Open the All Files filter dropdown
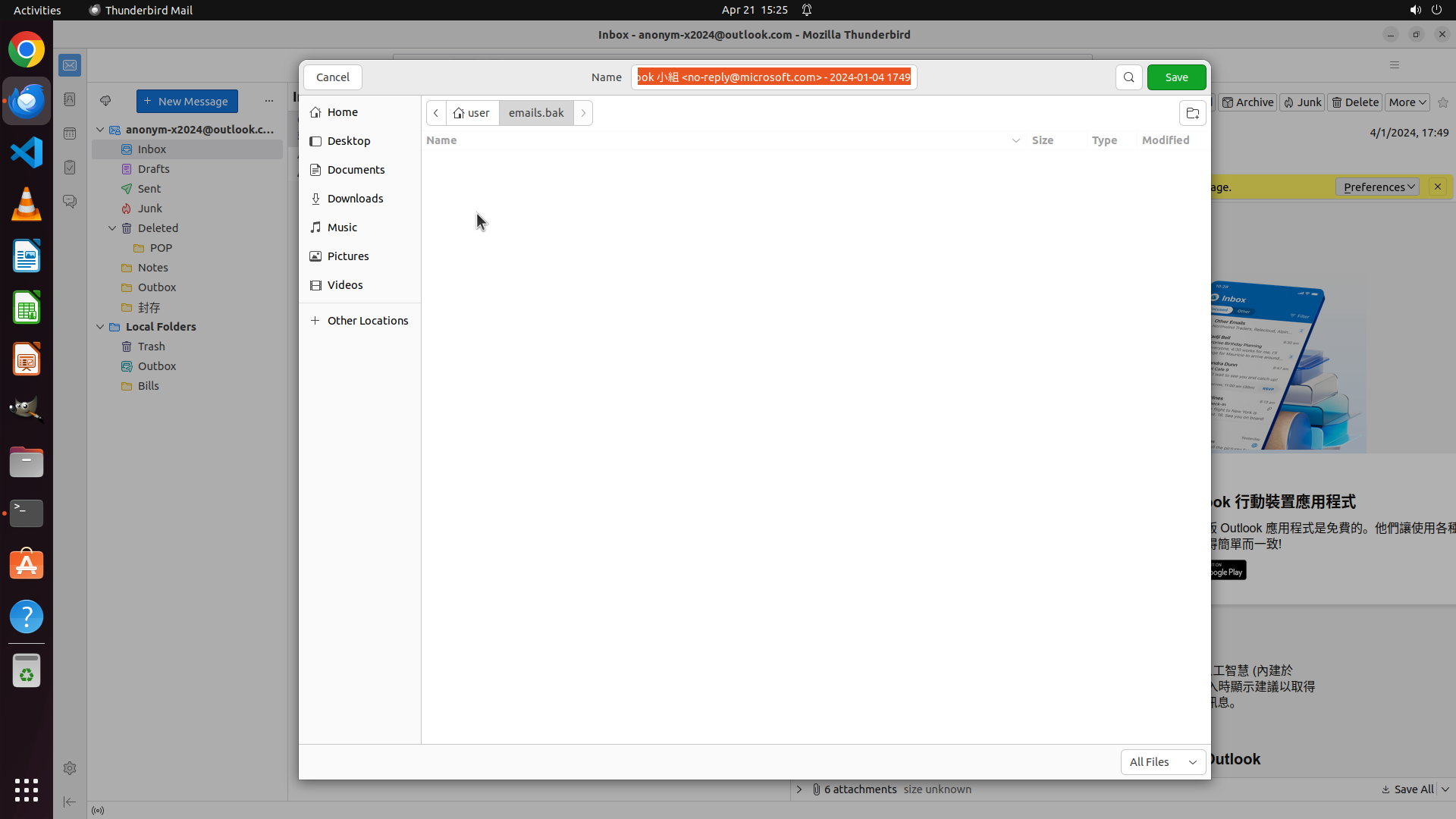This screenshot has height=819, width=1456. point(1163,762)
